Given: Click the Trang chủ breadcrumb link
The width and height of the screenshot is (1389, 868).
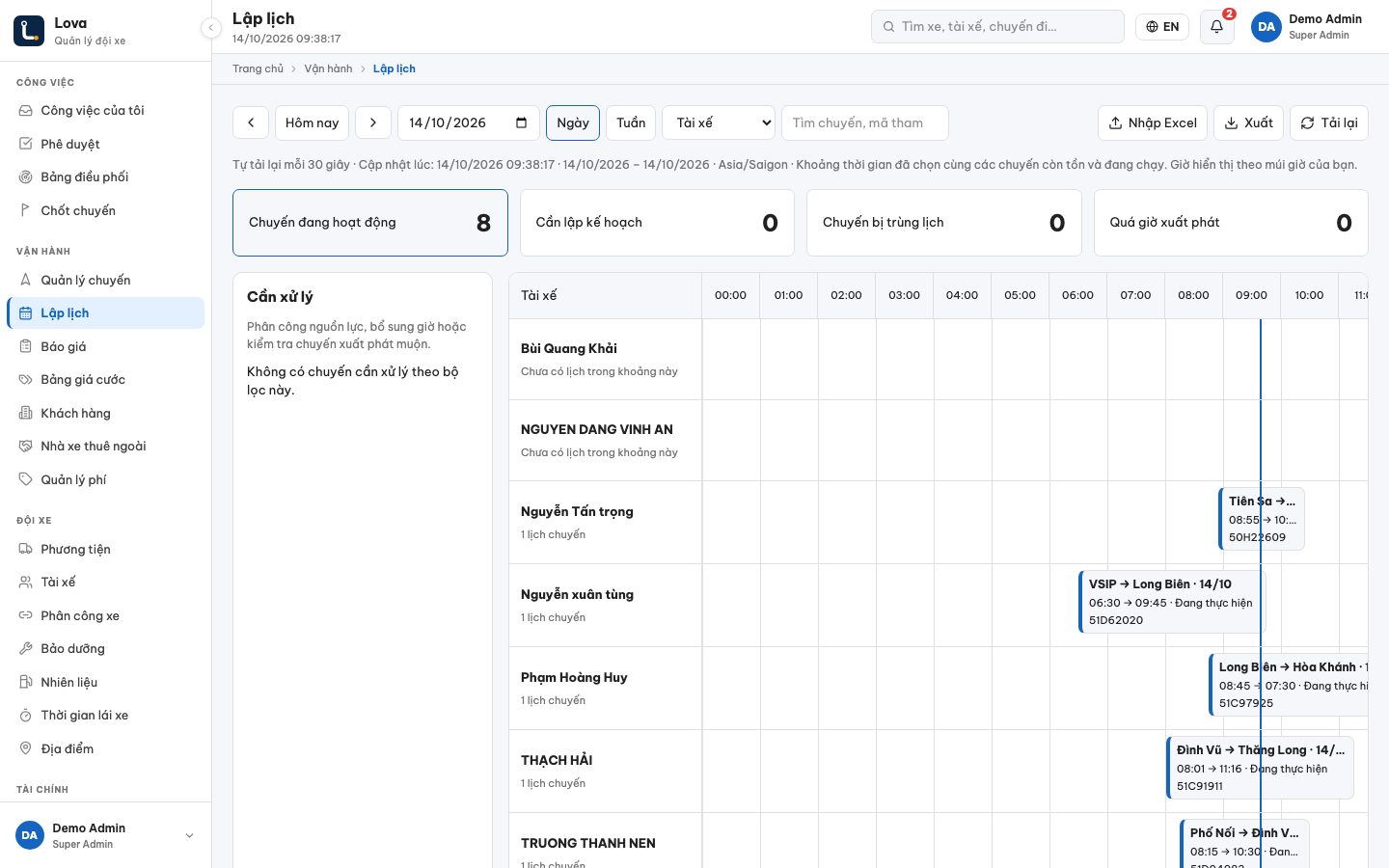Looking at the screenshot, I should (x=258, y=68).
